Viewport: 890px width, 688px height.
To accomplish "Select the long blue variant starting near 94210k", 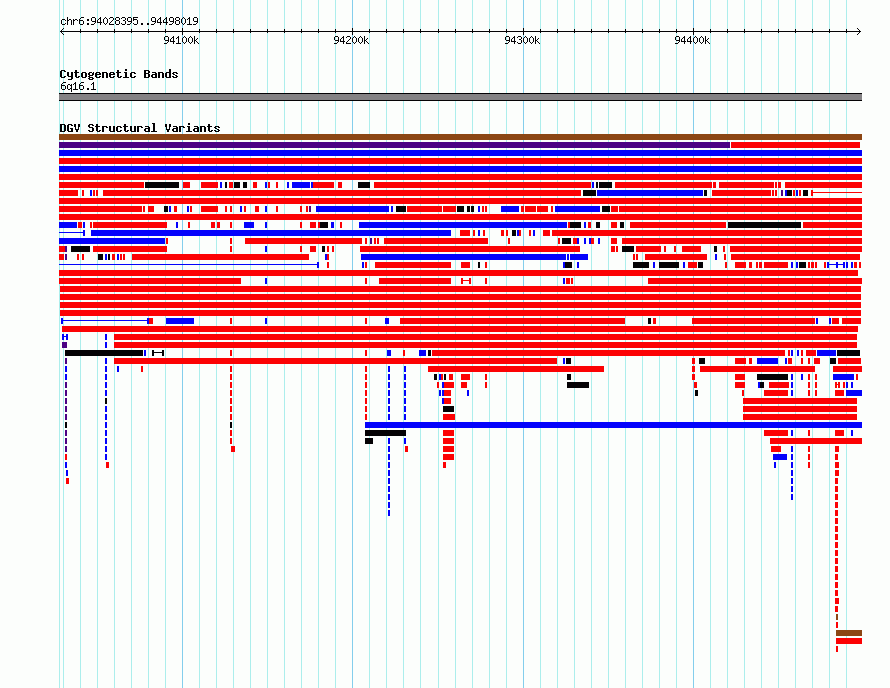I will pos(614,425).
